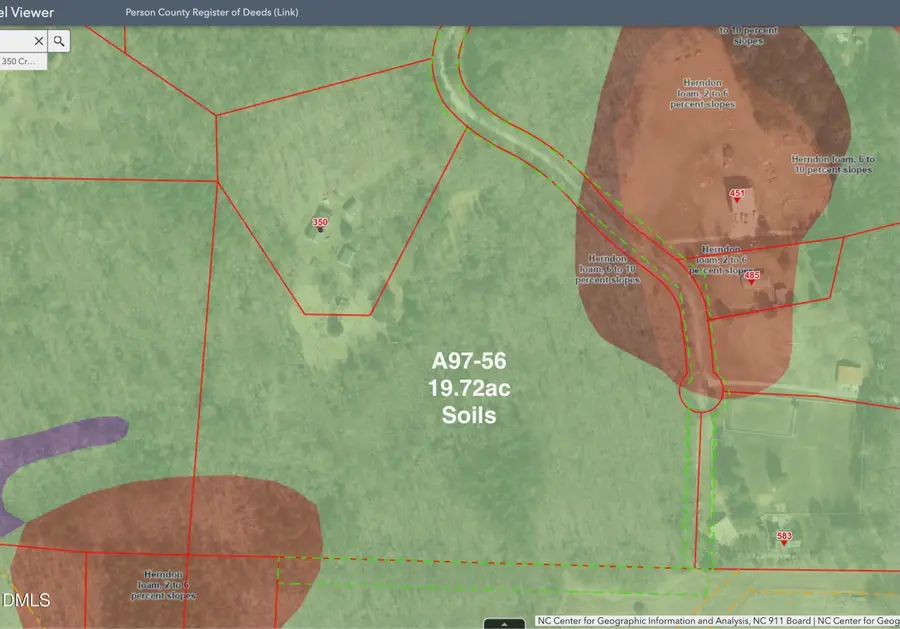This screenshot has width=900, height=629.
Task: Click the 350 address marker
Action: [x=320, y=224]
